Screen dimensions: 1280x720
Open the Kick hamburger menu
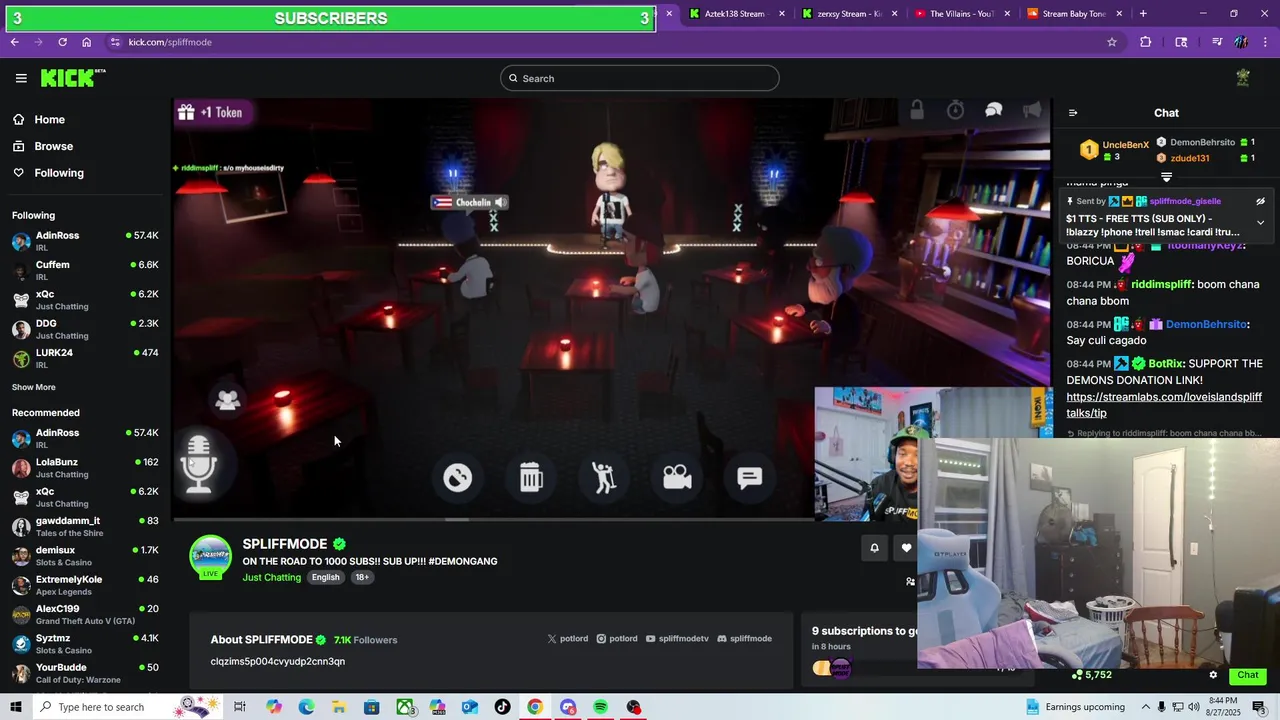[21, 78]
